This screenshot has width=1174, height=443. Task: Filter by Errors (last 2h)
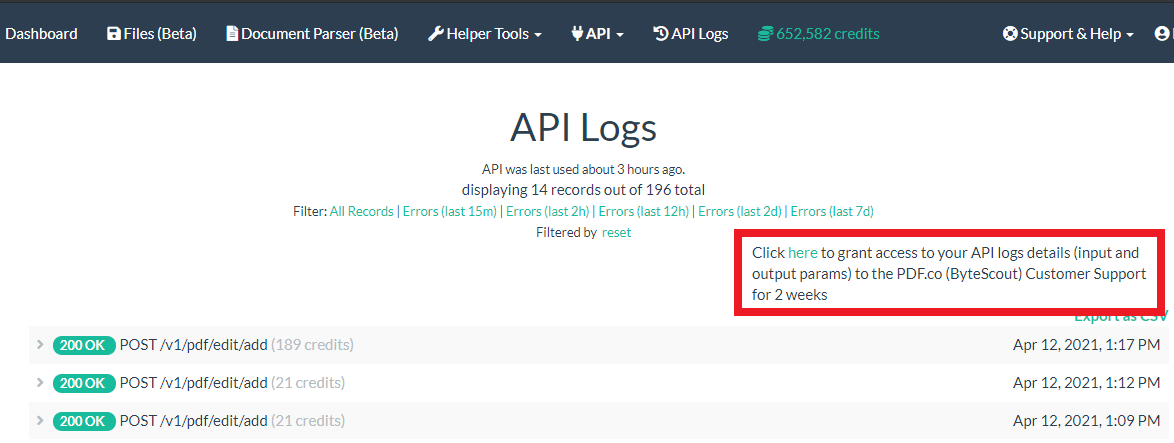[x=548, y=212]
